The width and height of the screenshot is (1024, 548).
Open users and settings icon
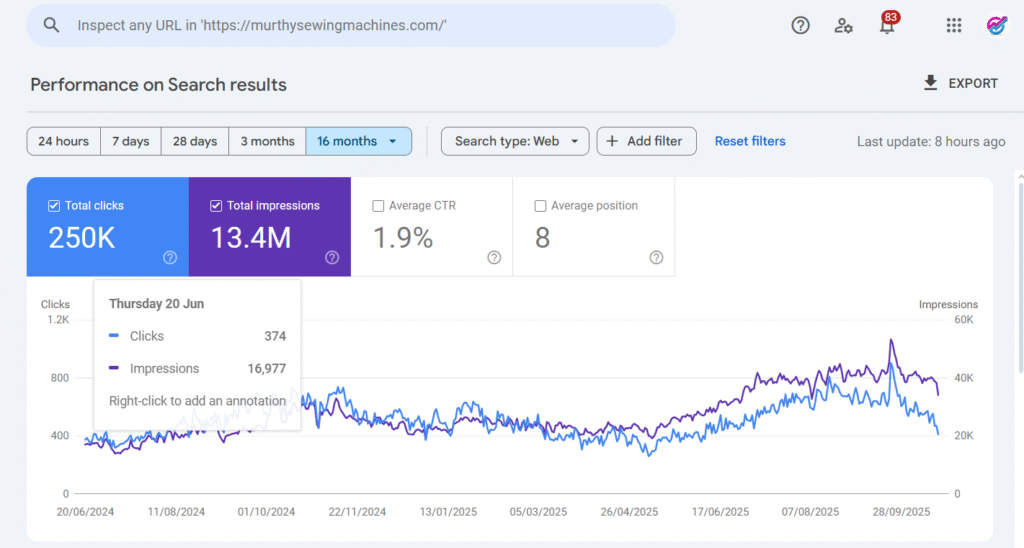[843, 26]
